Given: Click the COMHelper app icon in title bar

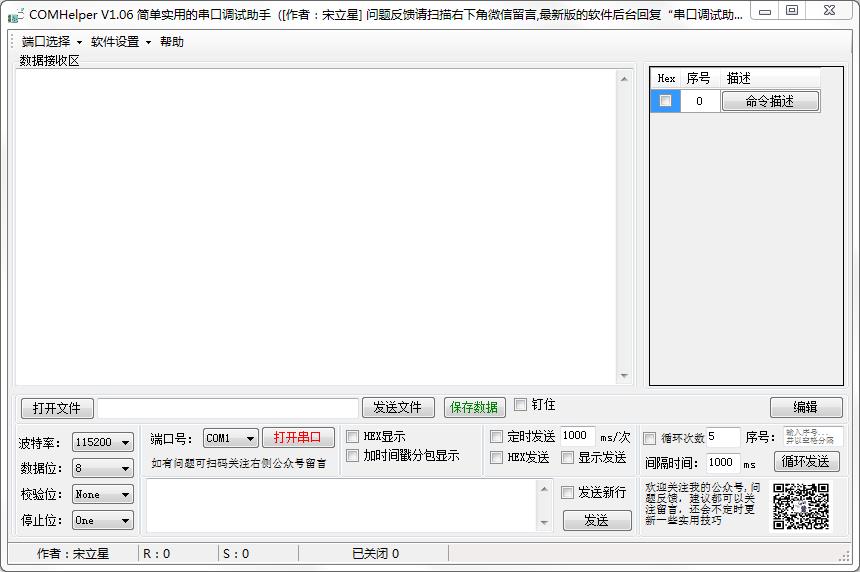Looking at the screenshot, I should [16, 15].
